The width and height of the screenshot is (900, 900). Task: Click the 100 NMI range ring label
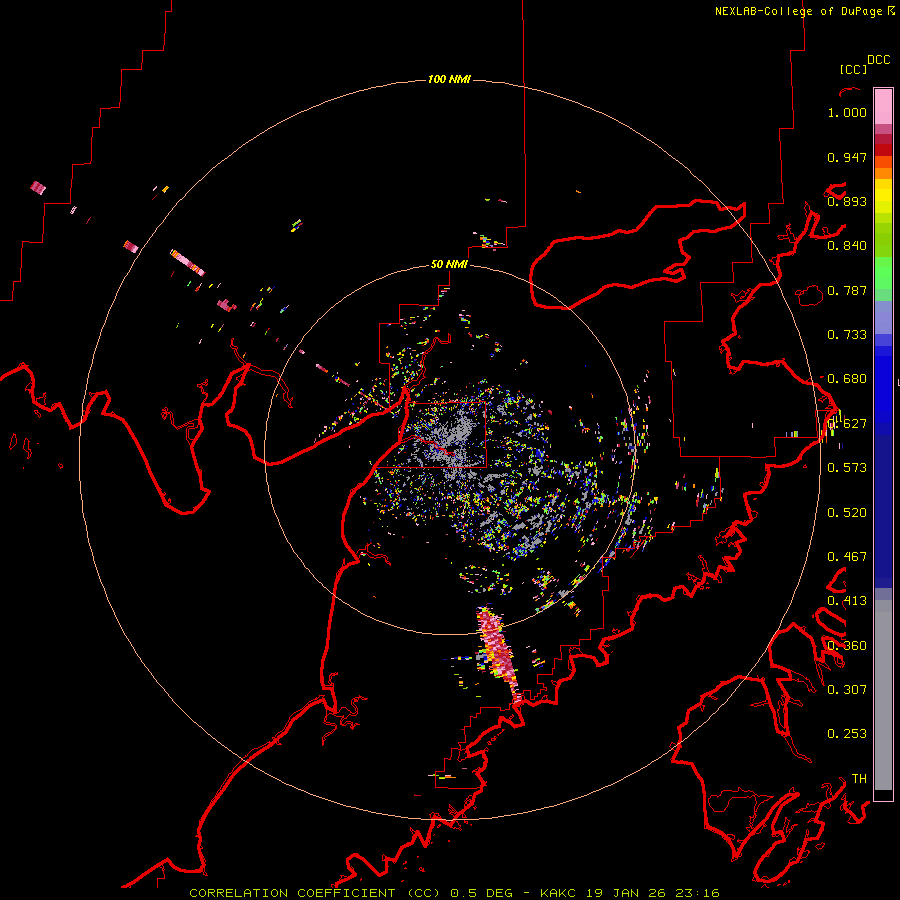point(449,79)
